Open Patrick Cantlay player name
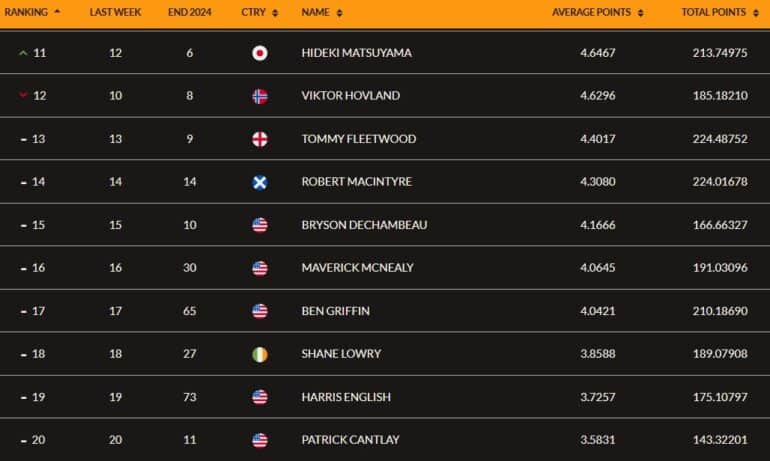 350,440
